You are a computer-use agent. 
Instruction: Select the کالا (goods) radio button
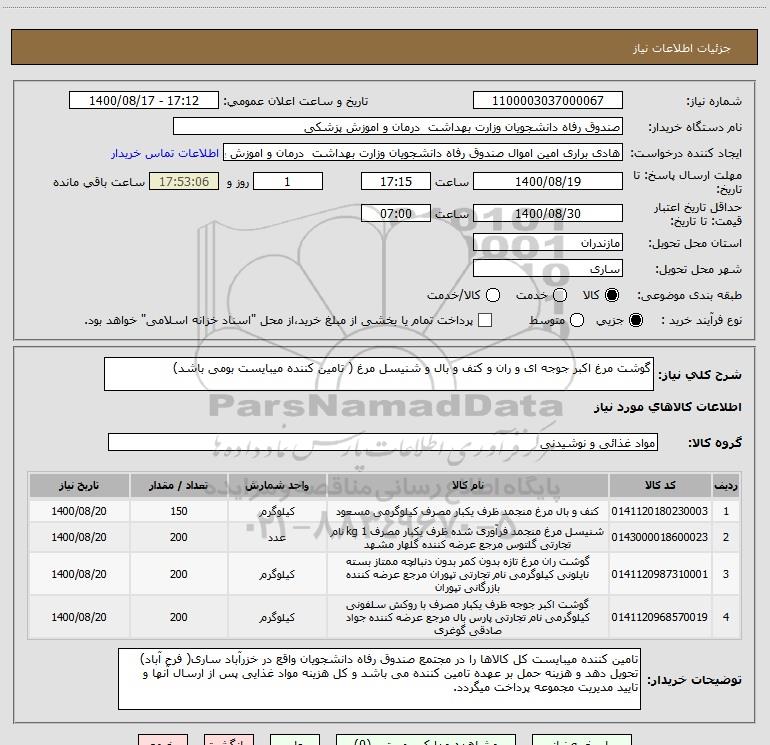point(612,295)
